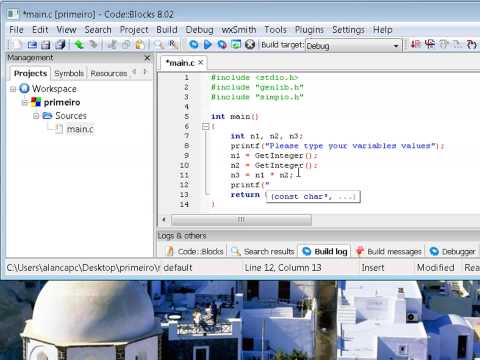Click the Copy toolbar icon
480x360 pixels.
point(126,44)
